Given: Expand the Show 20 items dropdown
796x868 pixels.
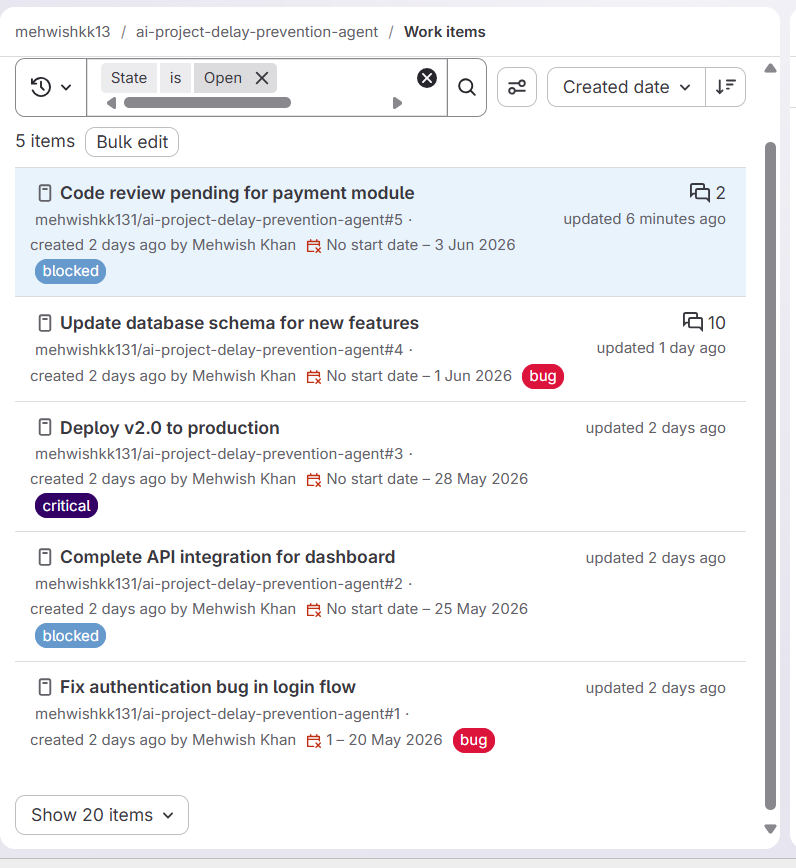Looking at the screenshot, I should (x=102, y=815).
